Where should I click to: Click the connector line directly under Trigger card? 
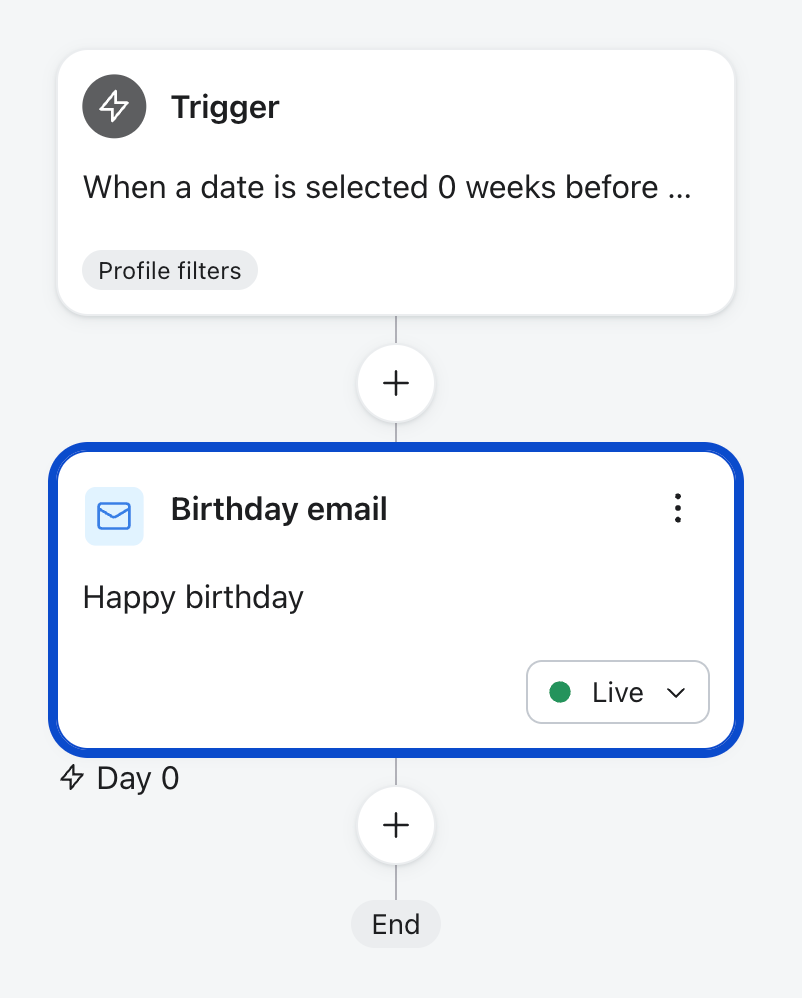[x=396, y=330]
